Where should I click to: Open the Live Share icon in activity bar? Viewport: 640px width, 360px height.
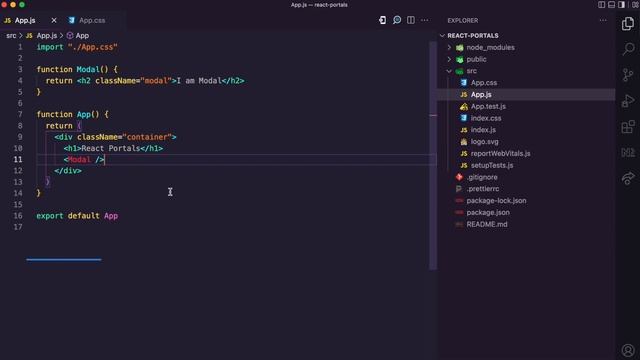click(x=628, y=178)
